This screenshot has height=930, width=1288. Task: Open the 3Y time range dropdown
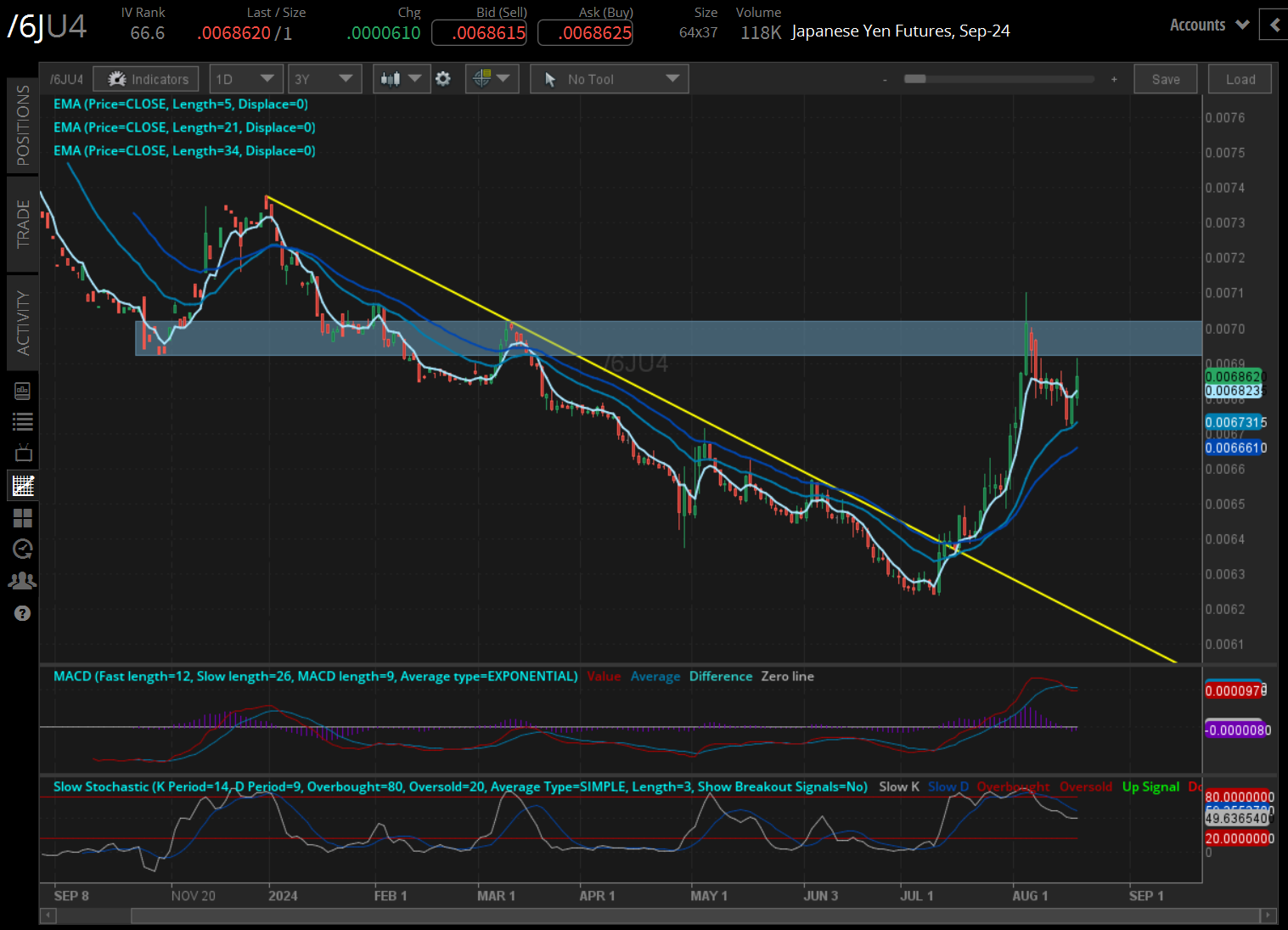tap(324, 79)
